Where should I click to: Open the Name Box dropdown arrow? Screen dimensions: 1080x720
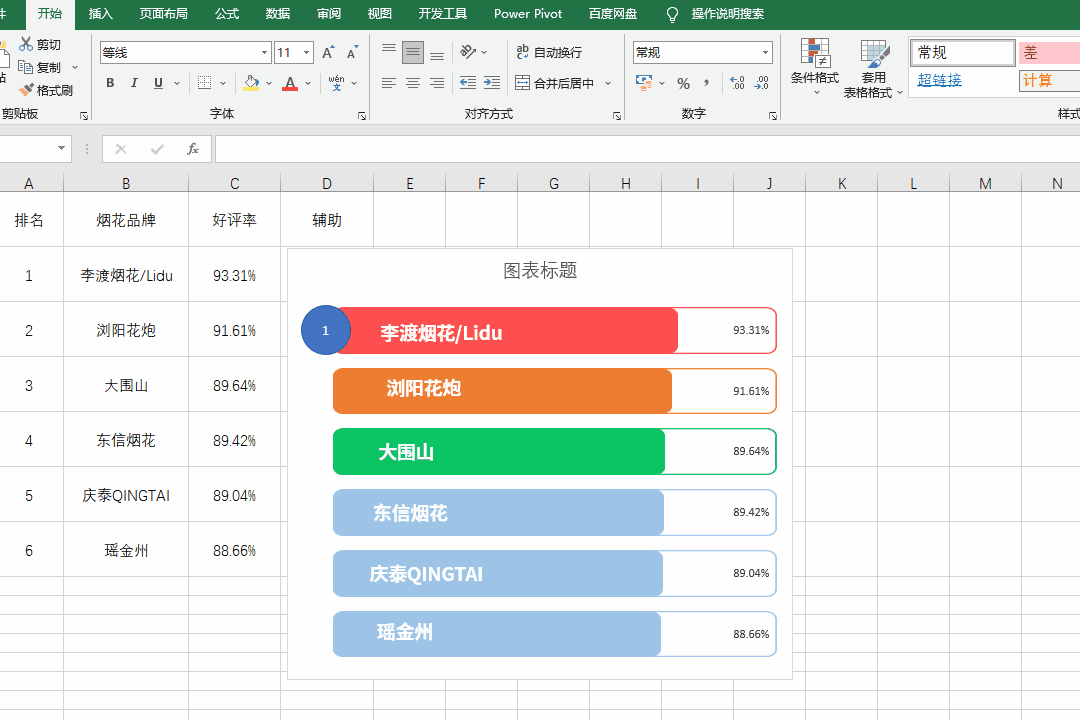coord(61,148)
